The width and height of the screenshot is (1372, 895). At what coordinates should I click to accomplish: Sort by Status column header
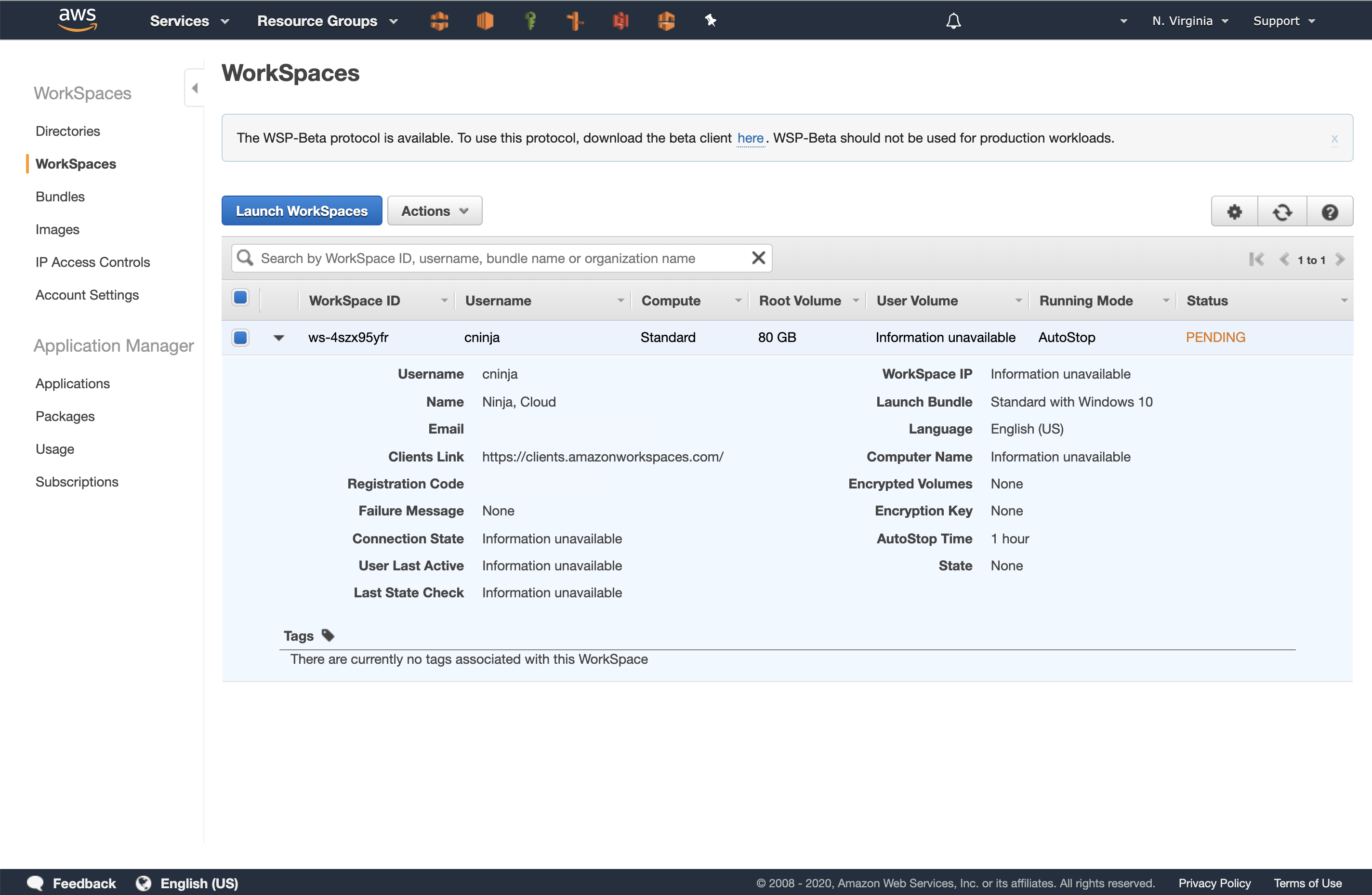click(x=1266, y=300)
